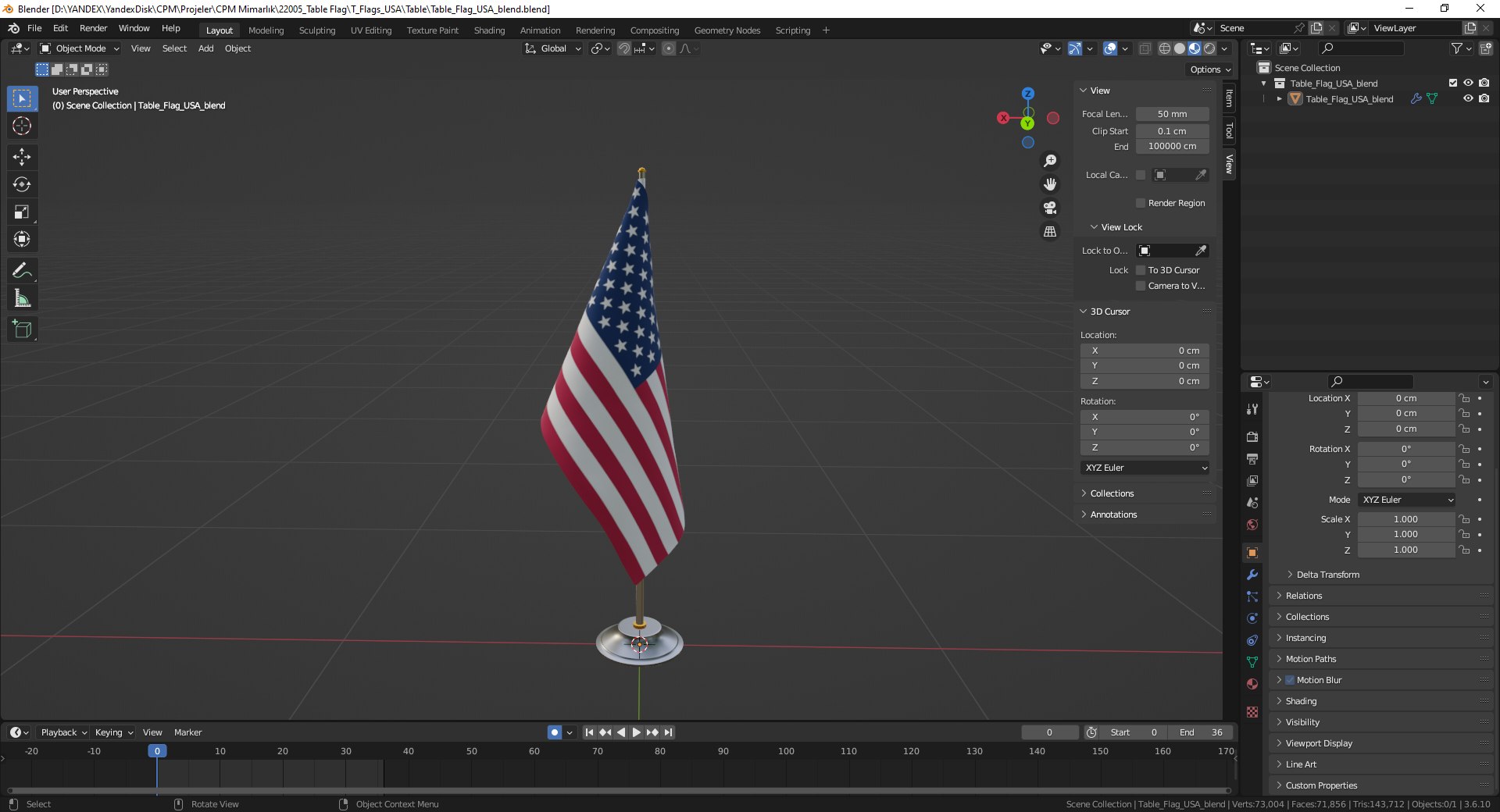Expand Collections panel in sidebar

pos(1112,493)
